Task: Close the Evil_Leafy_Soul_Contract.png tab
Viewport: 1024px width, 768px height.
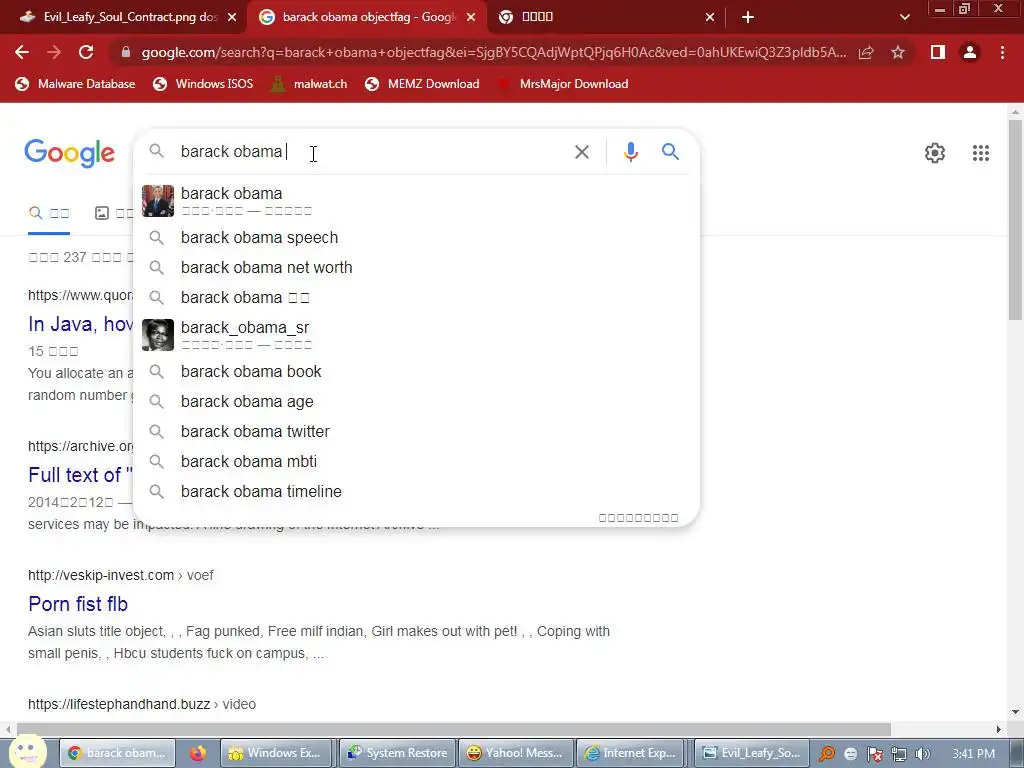Action: tap(232, 17)
